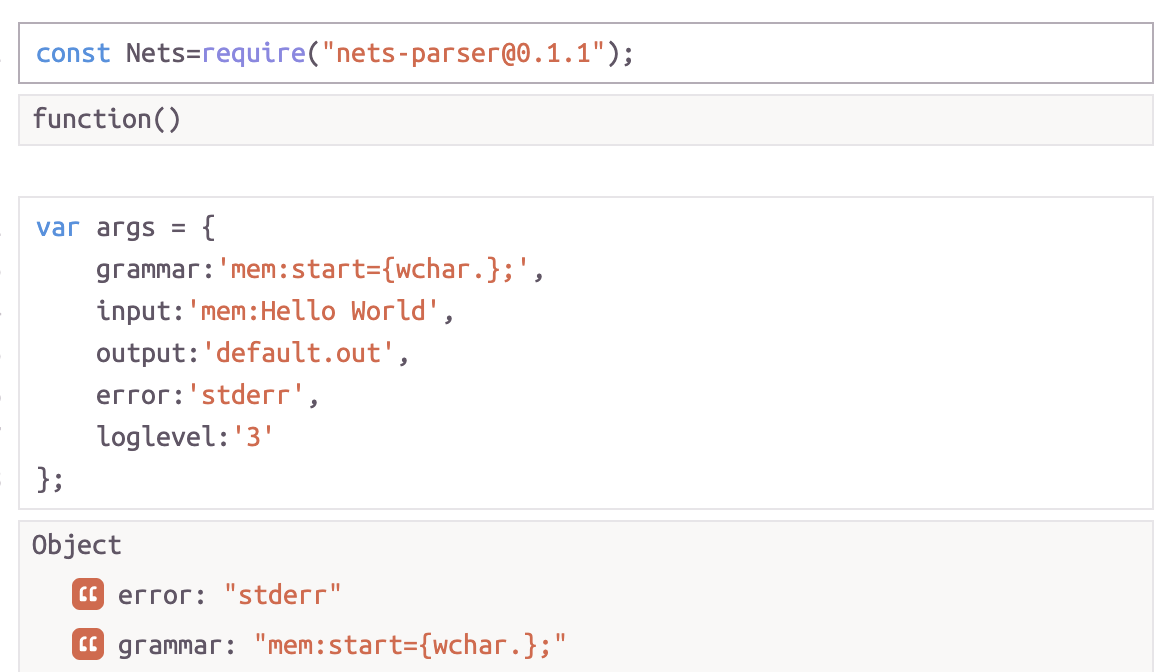Click the opening brace after args =

click(x=208, y=227)
